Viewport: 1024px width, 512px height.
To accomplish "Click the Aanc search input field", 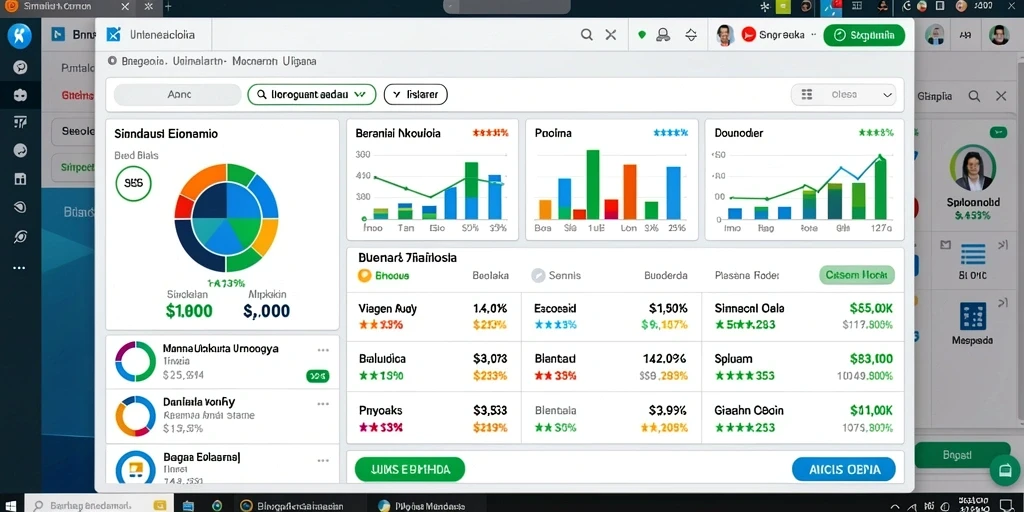I will pyautogui.click(x=178, y=95).
